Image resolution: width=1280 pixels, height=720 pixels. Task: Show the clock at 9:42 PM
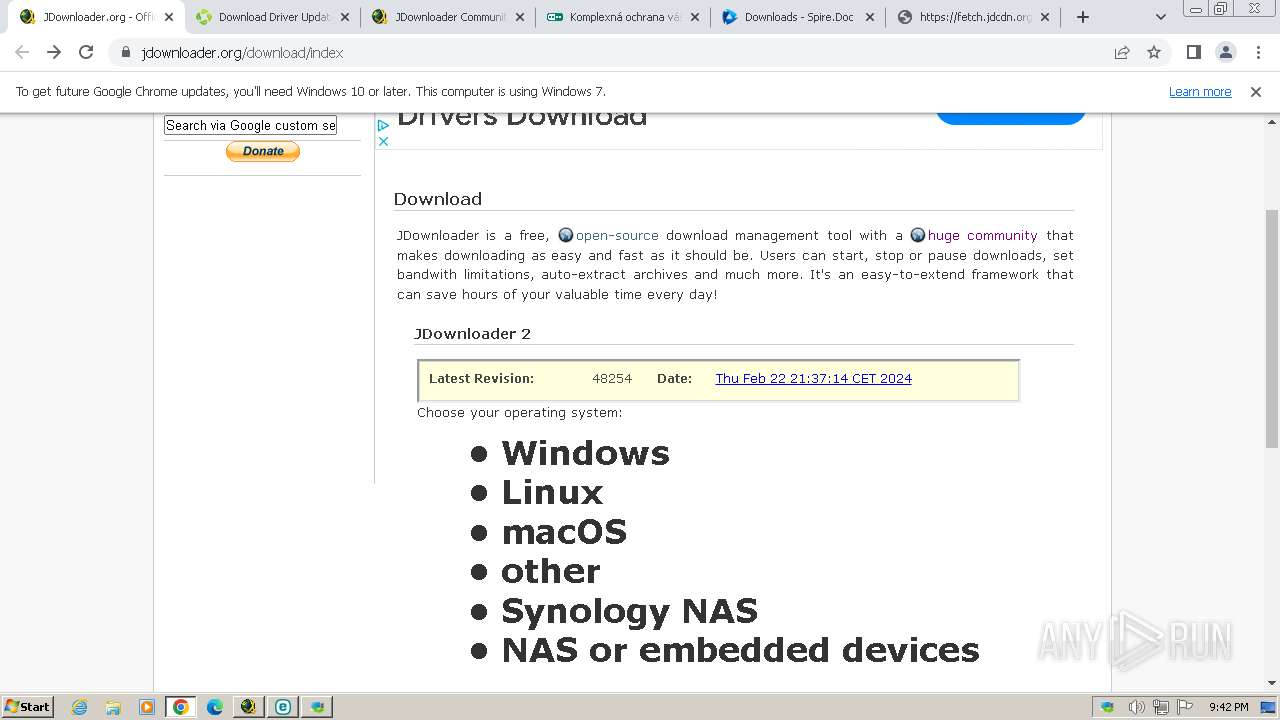tap(1228, 707)
